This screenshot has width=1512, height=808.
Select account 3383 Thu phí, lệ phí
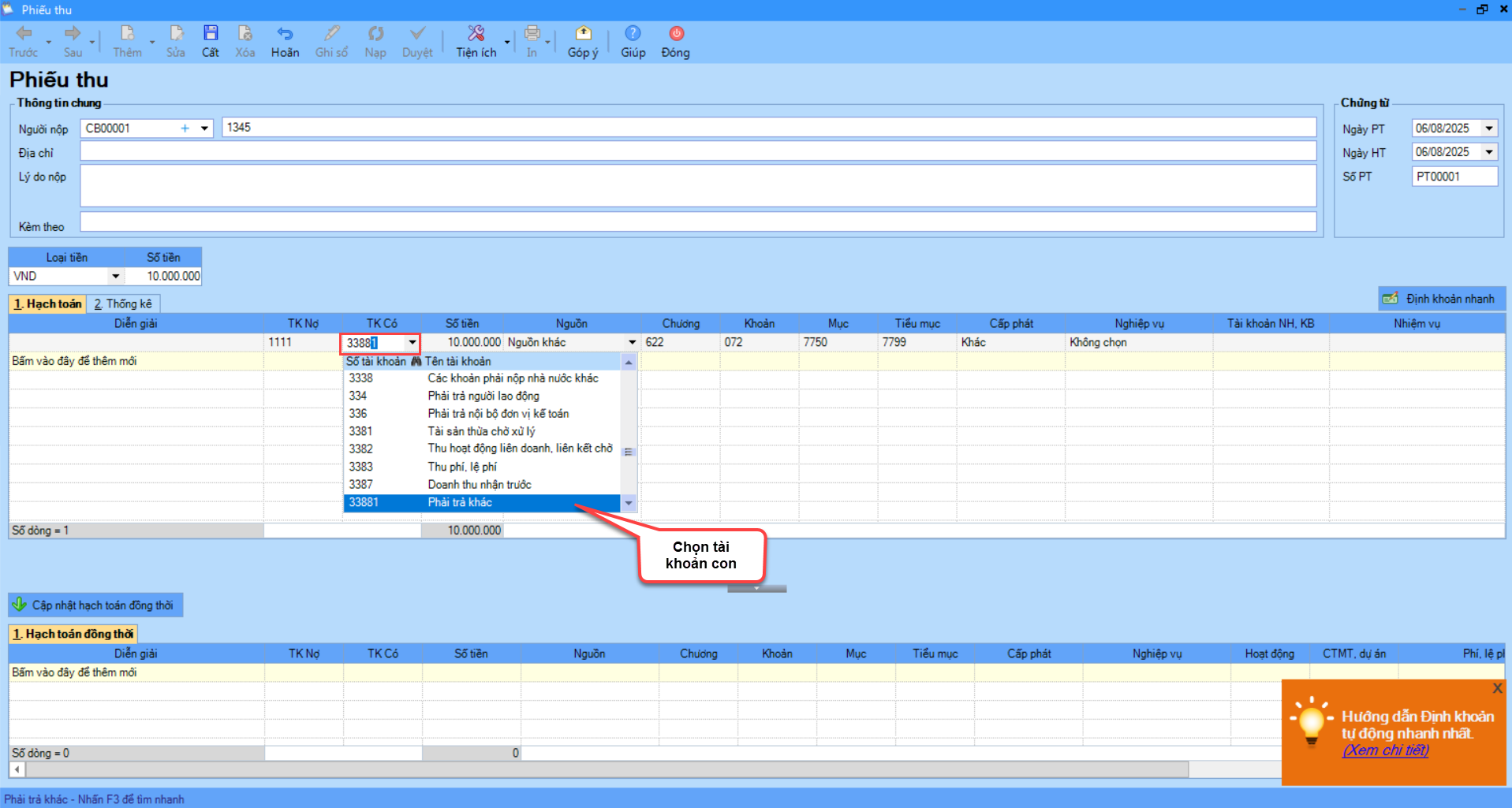482,467
